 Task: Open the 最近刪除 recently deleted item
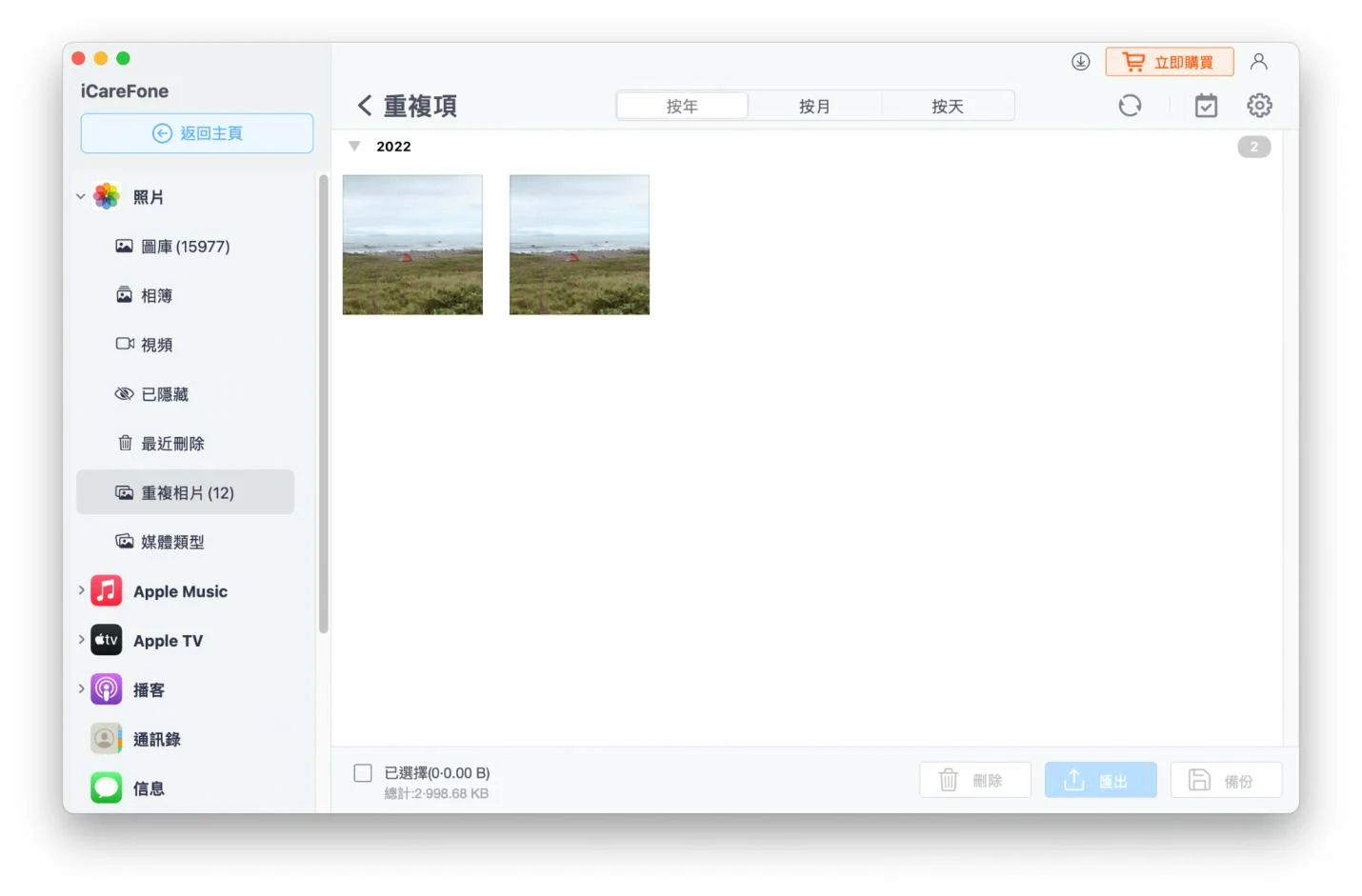[160, 444]
